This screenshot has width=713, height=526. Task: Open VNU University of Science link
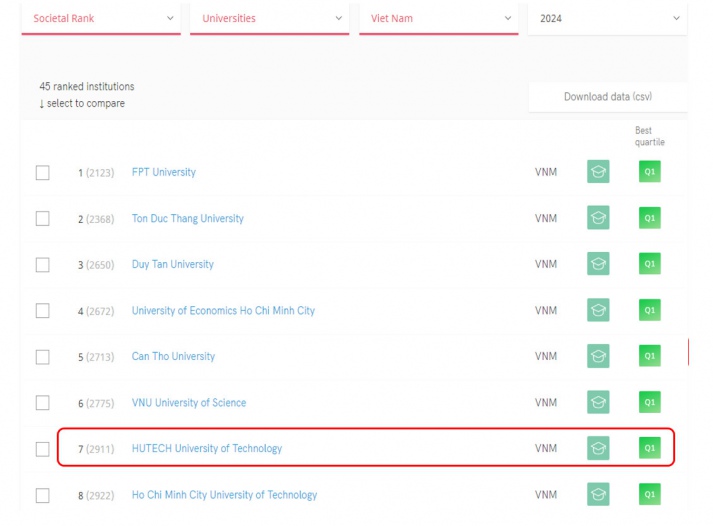[x=189, y=403]
